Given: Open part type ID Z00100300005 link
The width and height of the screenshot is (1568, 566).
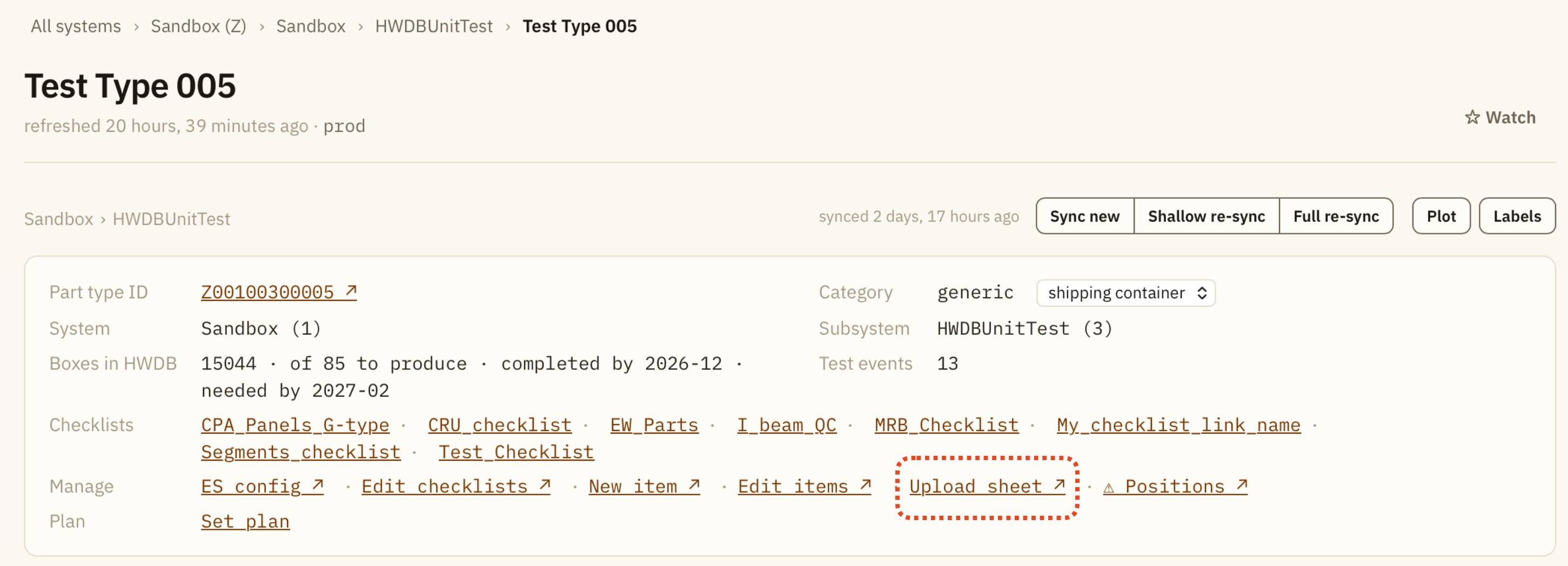Looking at the screenshot, I should point(279,292).
